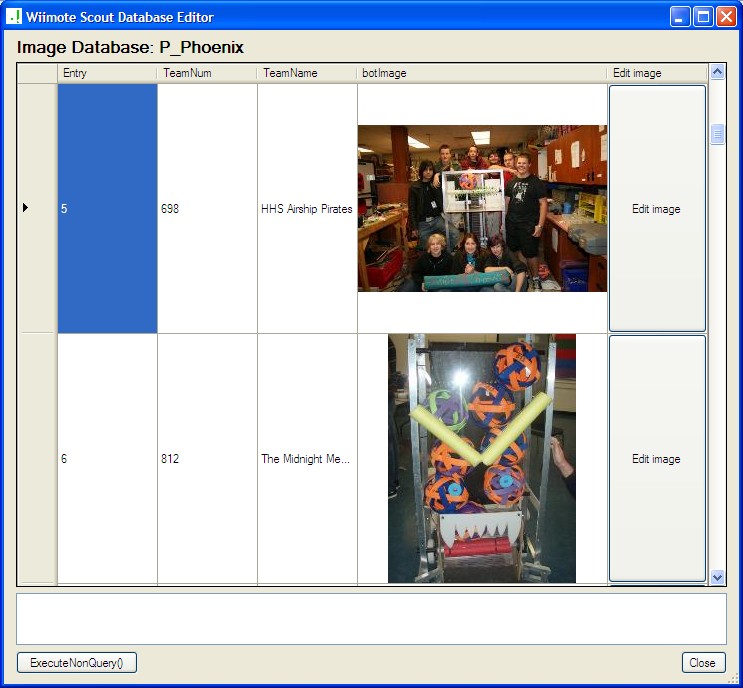Click the row header of entry 6
Image resolution: width=743 pixels, height=688 pixels.
[x=37, y=459]
